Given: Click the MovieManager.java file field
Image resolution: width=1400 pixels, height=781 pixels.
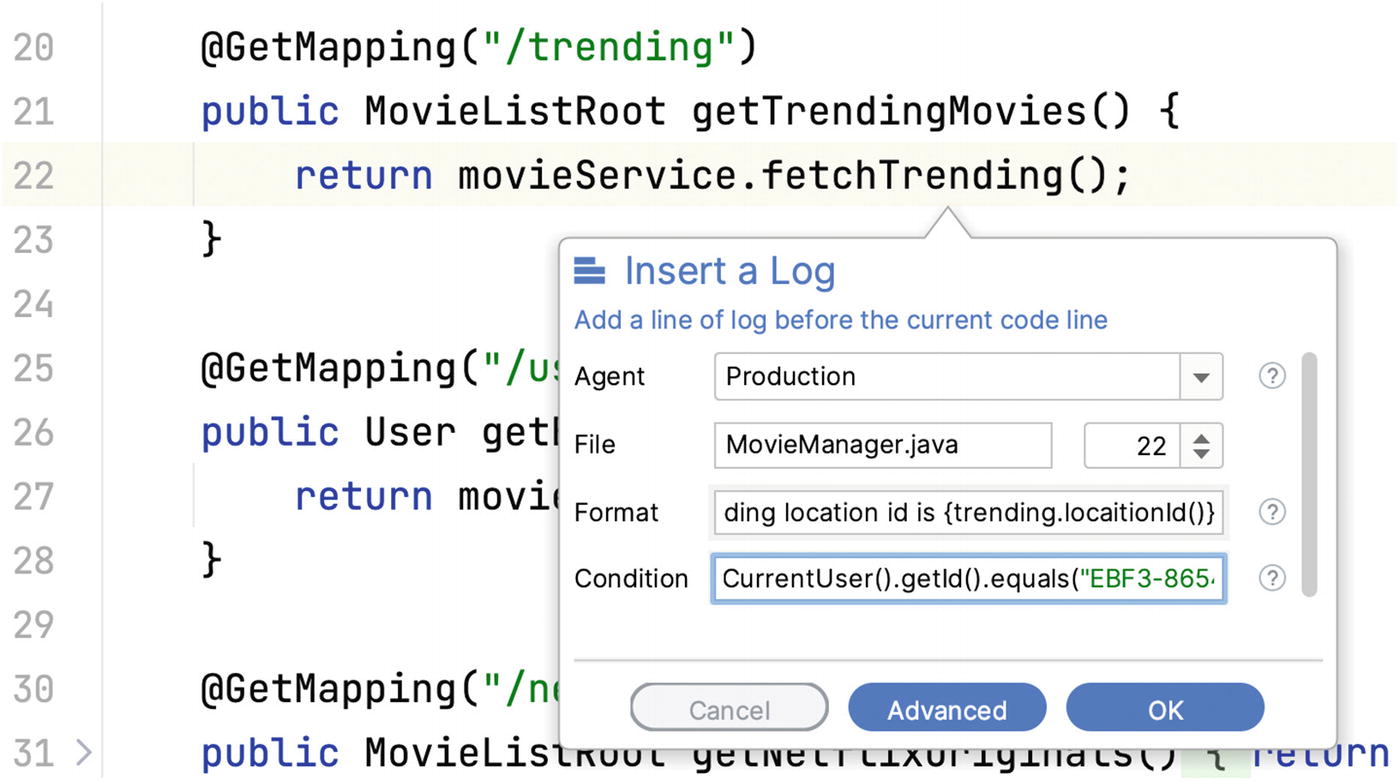Looking at the screenshot, I should click(x=882, y=445).
